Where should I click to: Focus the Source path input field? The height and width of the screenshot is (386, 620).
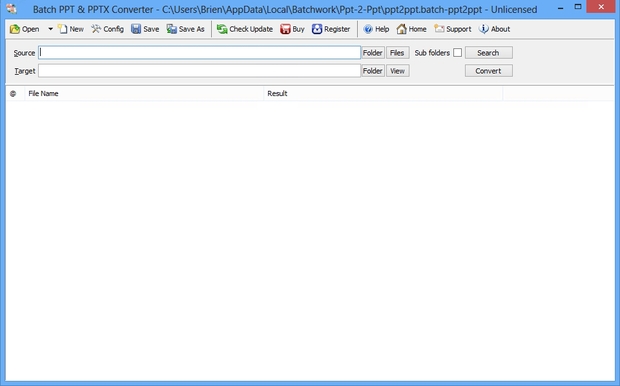click(x=199, y=53)
